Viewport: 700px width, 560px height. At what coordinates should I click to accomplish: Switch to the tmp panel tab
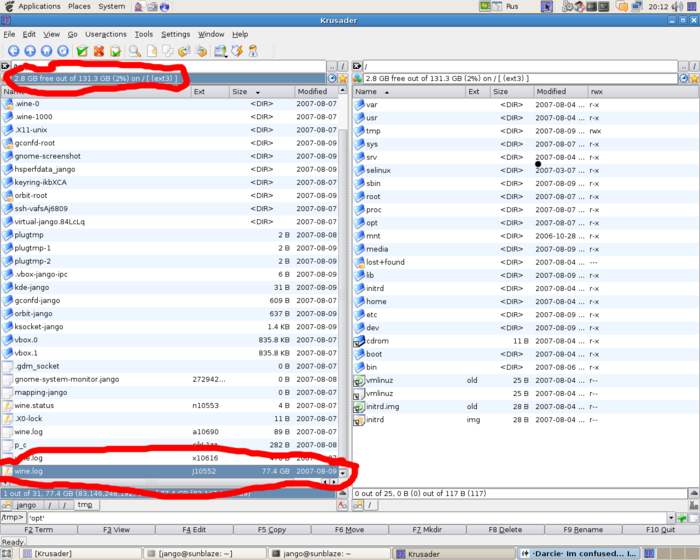(85, 505)
